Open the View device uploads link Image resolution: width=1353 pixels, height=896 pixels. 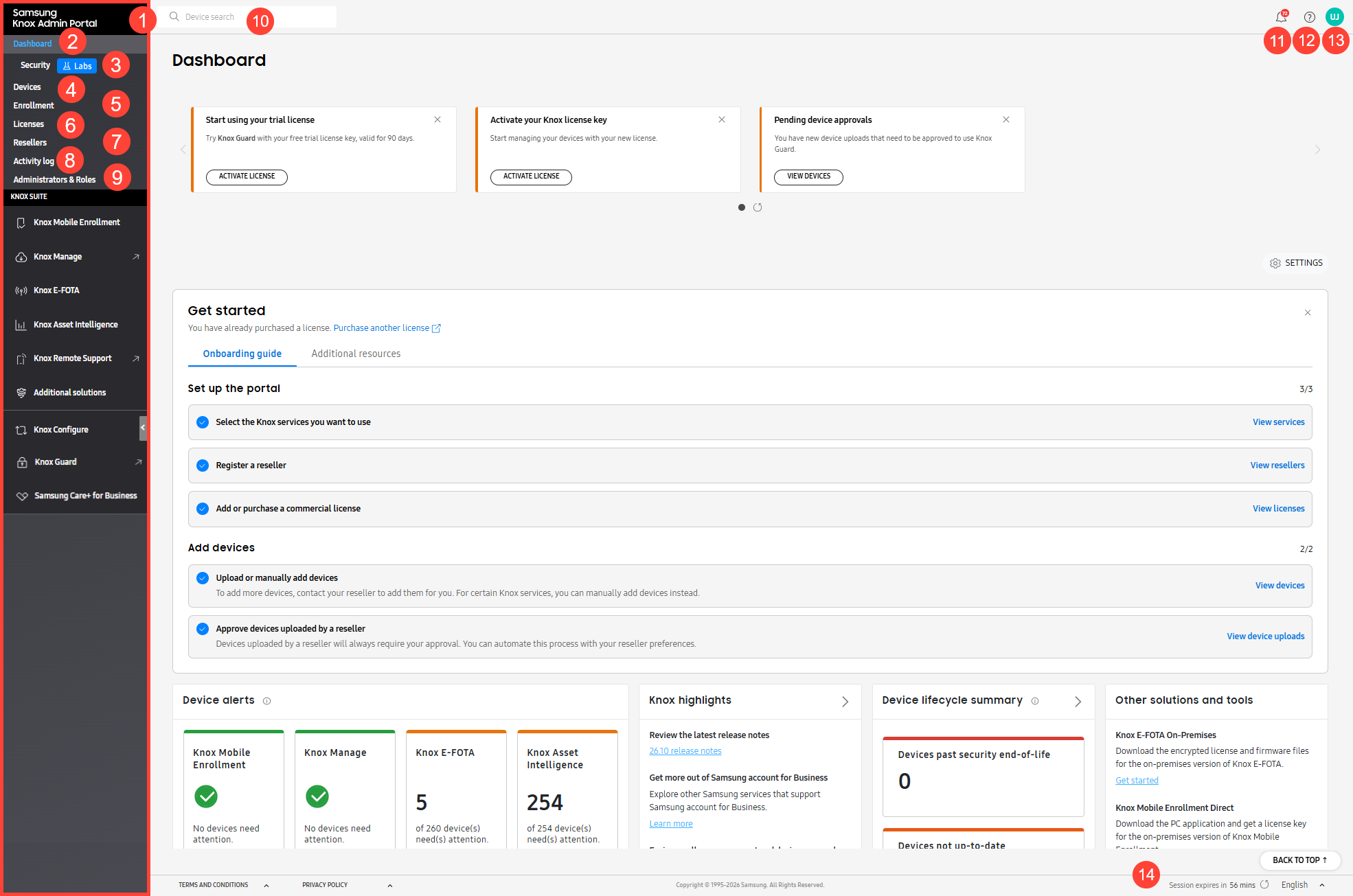coord(1266,636)
